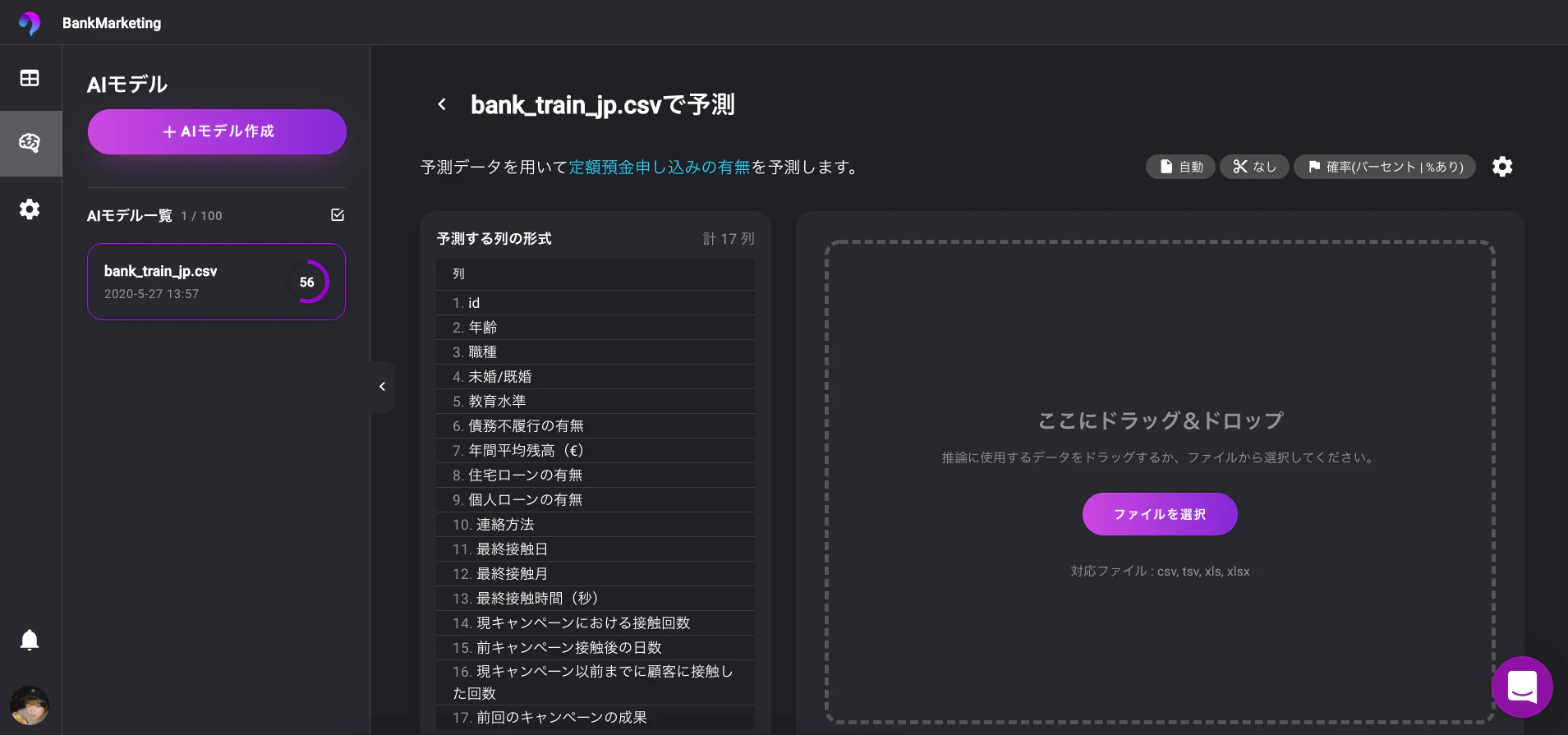Select column row 12. 最終接触月

coord(595,574)
